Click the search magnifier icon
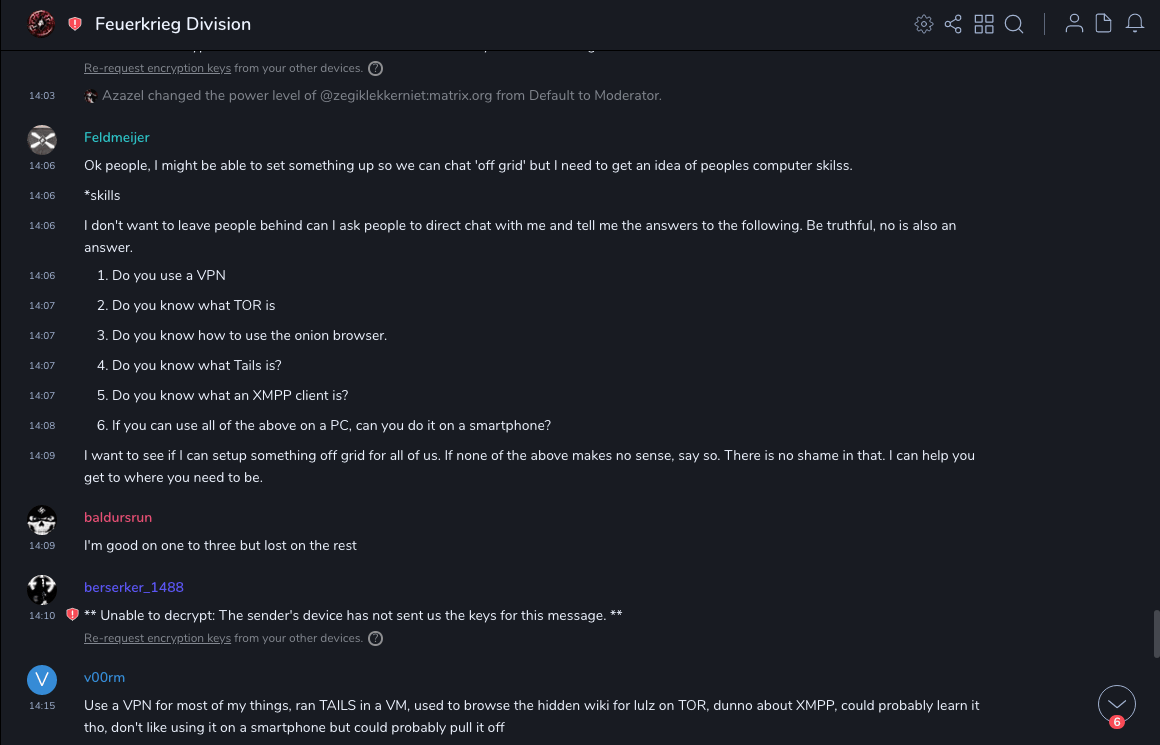1160x745 pixels. pos(1014,24)
